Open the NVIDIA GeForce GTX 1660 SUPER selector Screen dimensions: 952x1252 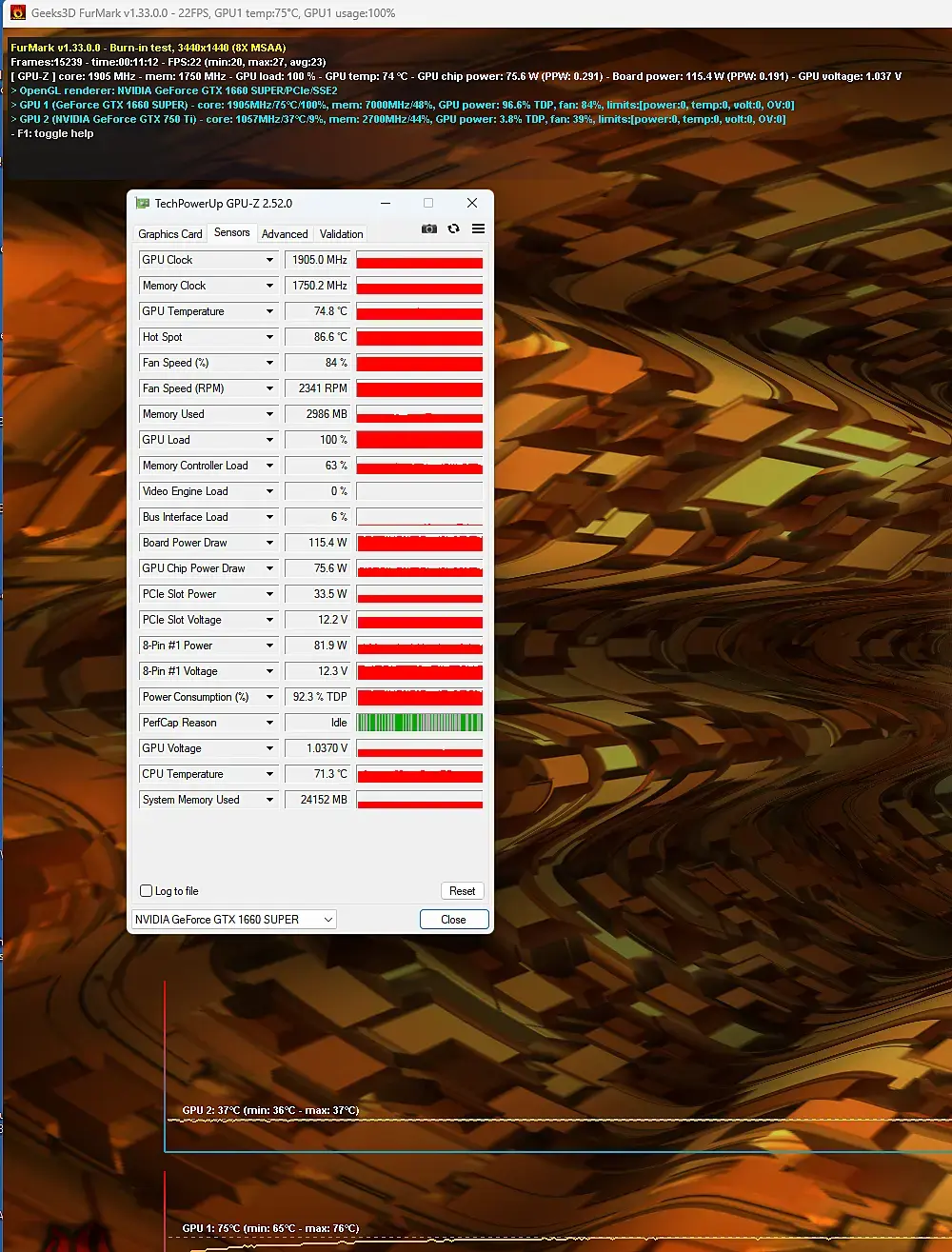point(234,919)
